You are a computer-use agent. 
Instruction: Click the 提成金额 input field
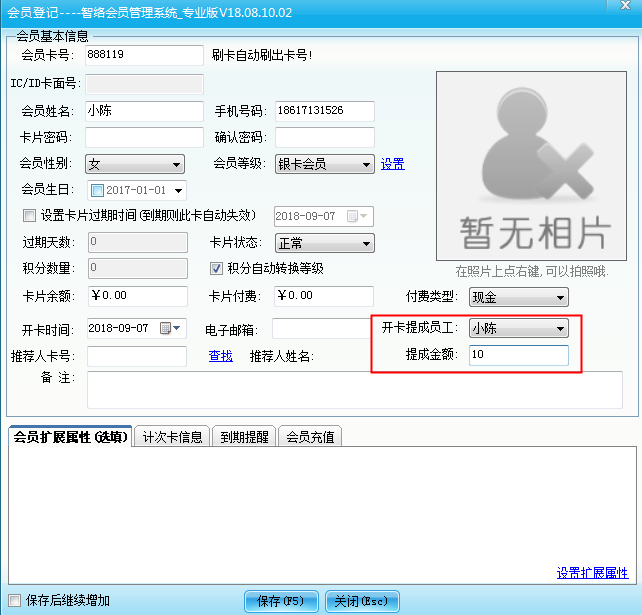point(518,355)
